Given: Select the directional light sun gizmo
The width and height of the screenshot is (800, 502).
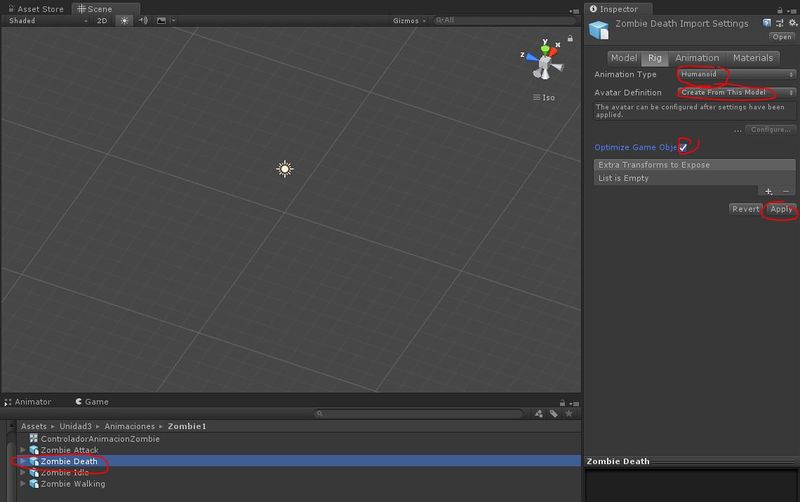Looking at the screenshot, I should pyautogui.click(x=285, y=169).
